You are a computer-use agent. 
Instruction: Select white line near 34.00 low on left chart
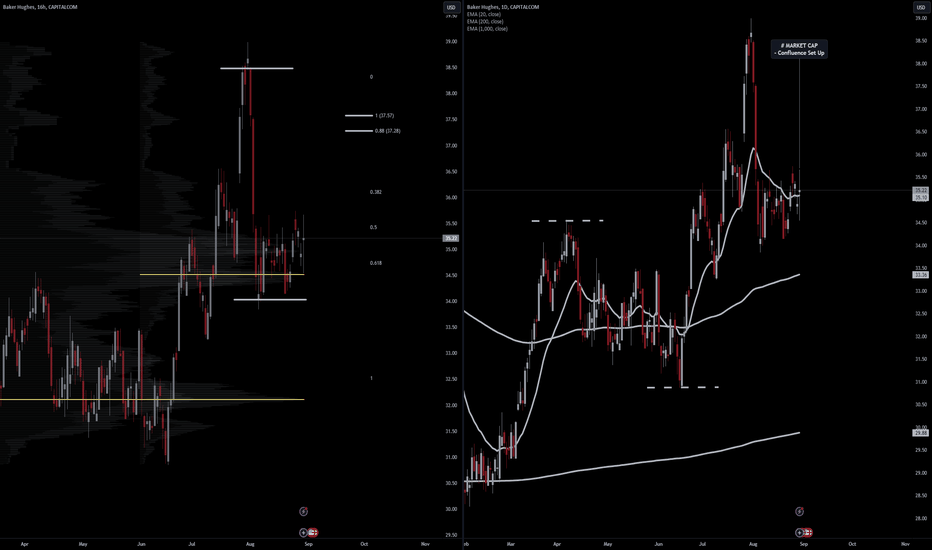[270, 300]
